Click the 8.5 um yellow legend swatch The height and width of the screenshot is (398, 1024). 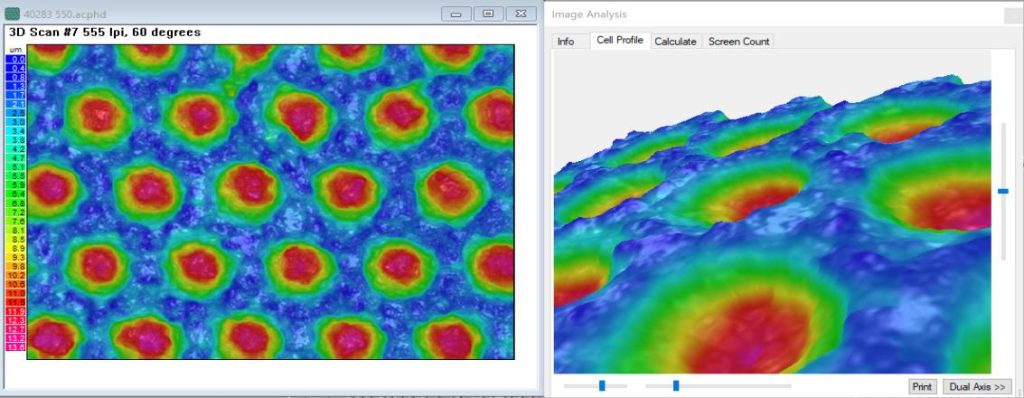(x=16, y=240)
